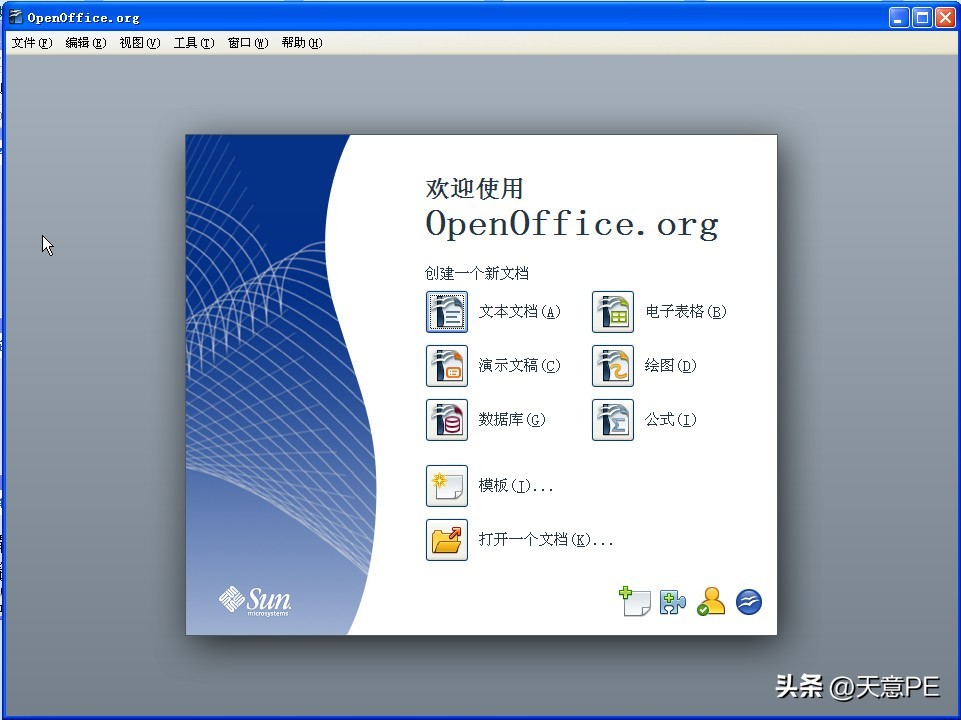The height and width of the screenshot is (720, 961).
Task: Click the new-page icon with the green plus
Action: (634, 601)
